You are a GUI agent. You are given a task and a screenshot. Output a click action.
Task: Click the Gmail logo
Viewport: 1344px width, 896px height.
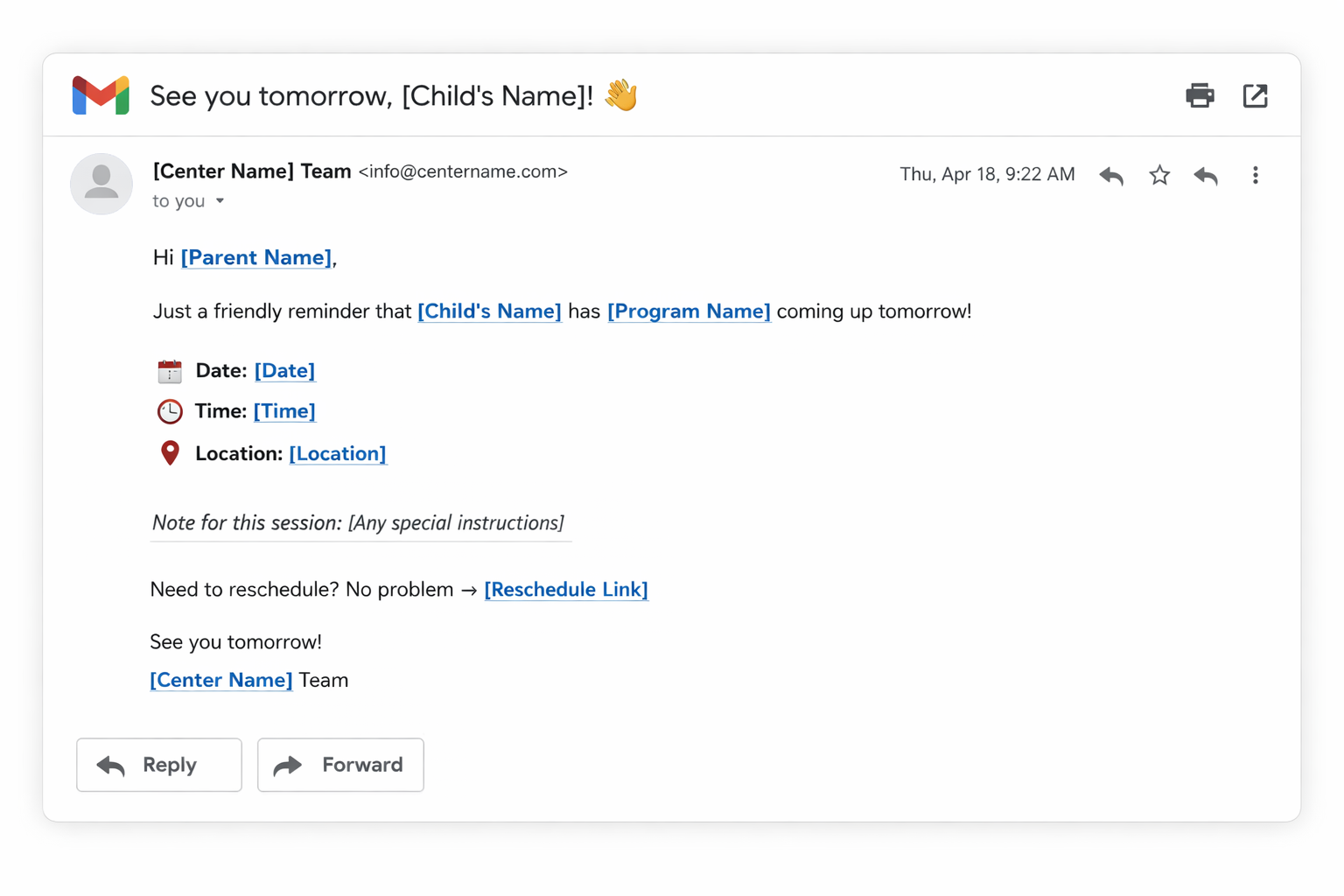[100, 95]
